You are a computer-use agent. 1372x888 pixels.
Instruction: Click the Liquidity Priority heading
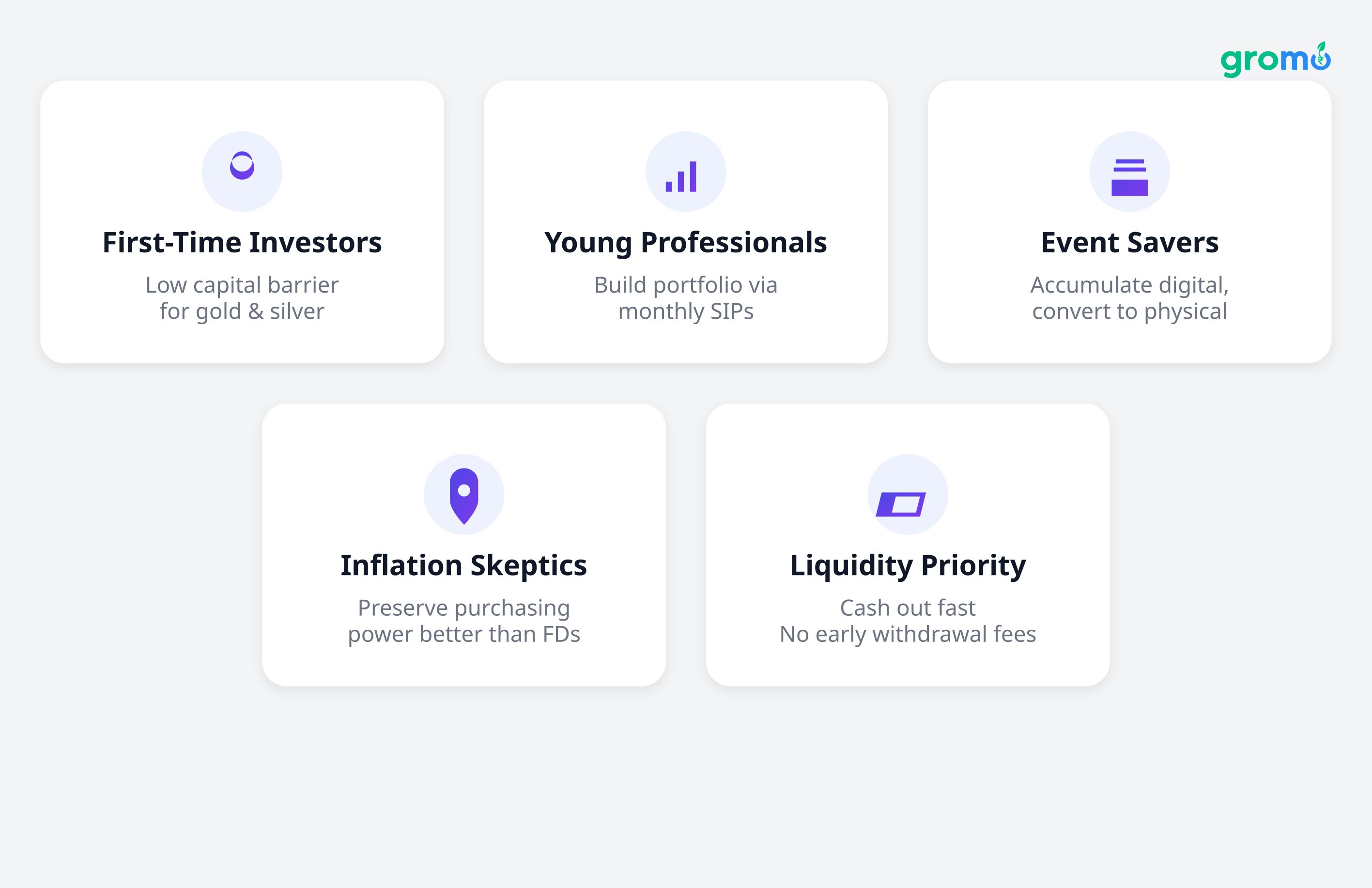908,565
